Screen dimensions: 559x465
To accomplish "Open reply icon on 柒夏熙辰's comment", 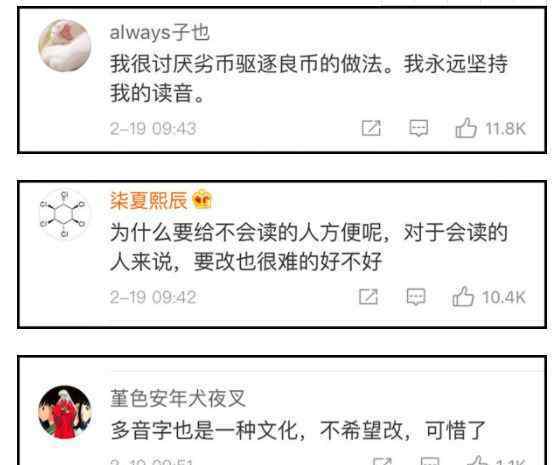I will click(x=416, y=297).
